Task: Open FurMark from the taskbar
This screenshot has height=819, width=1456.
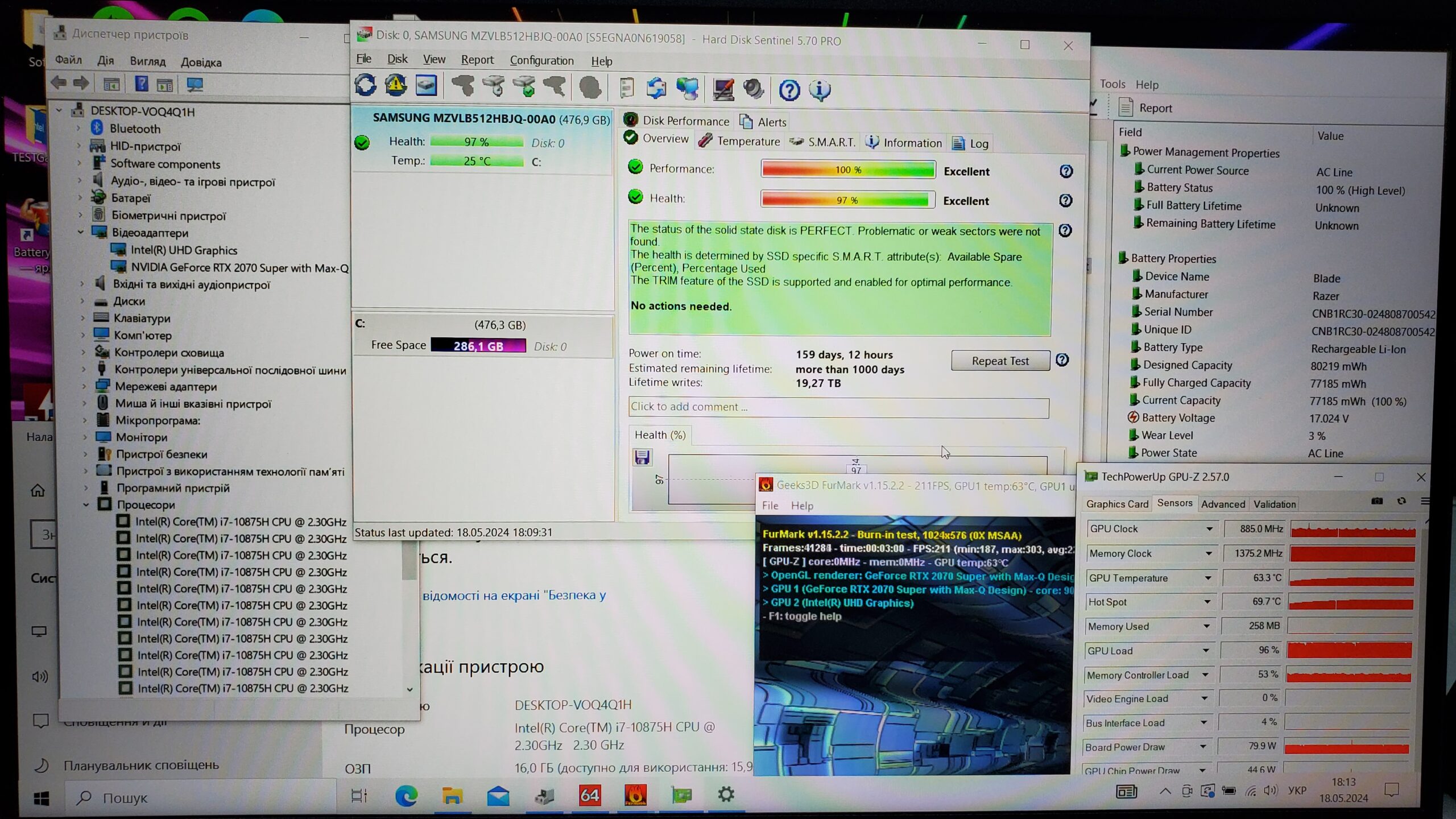Action: tap(635, 795)
